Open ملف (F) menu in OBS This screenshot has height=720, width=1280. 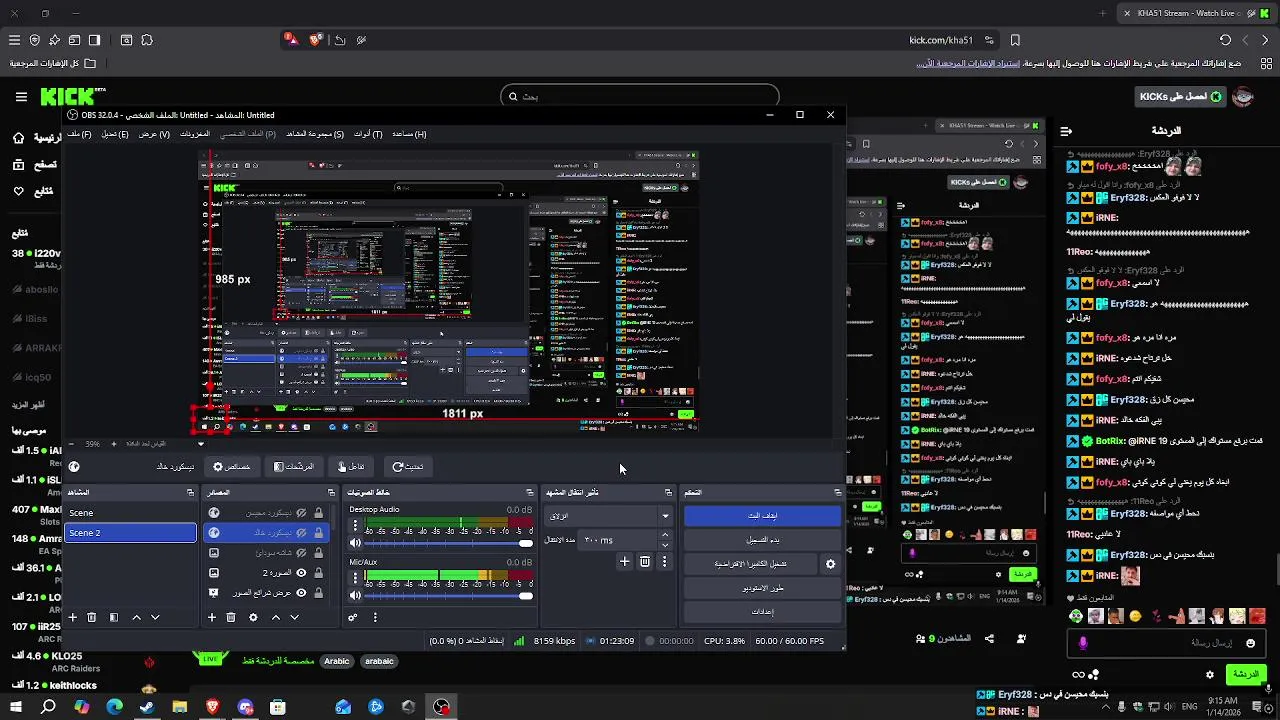[x=80, y=134]
